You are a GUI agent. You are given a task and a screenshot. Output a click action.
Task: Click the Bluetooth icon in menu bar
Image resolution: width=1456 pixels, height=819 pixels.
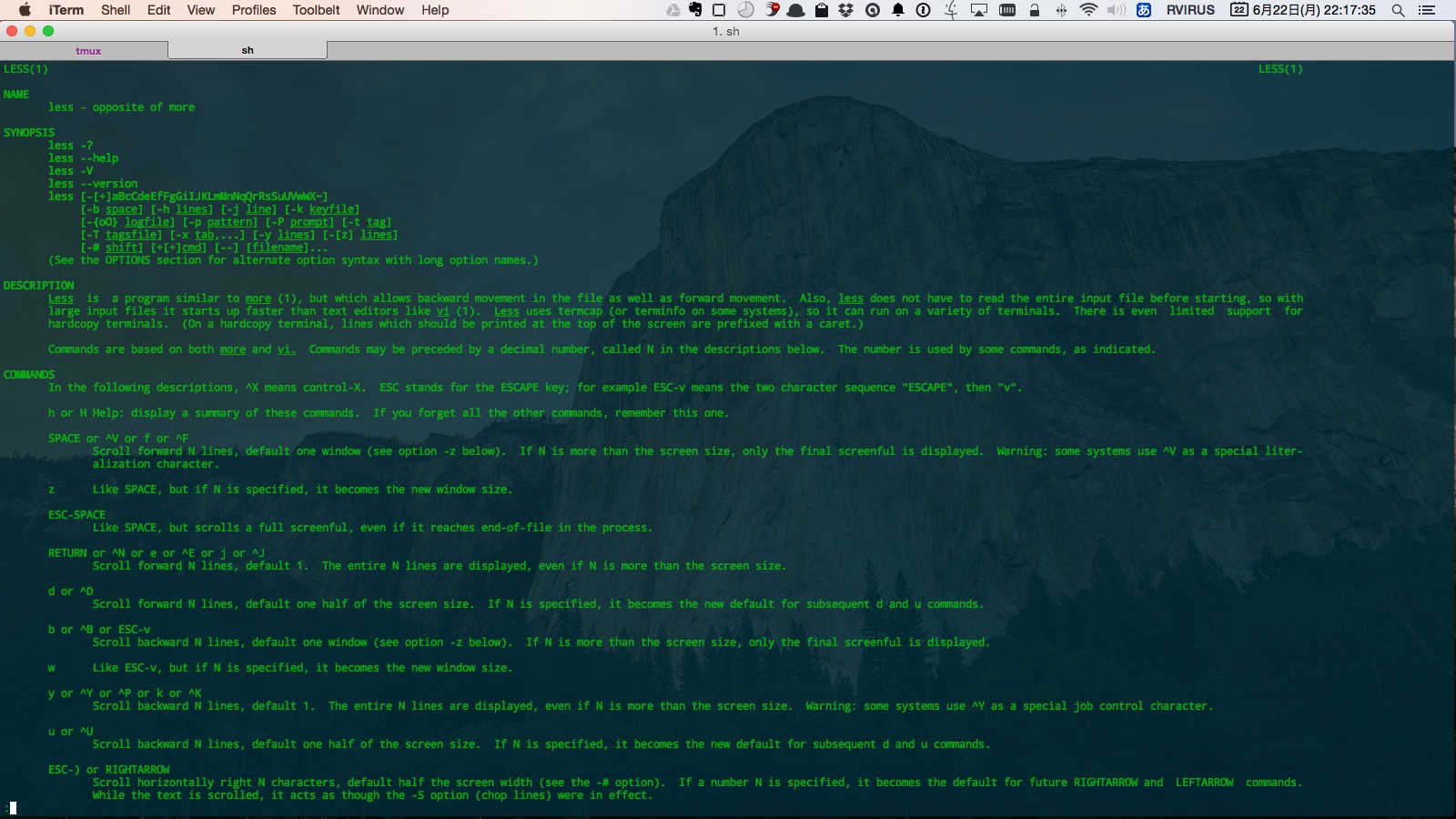(x=1061, y=10)
